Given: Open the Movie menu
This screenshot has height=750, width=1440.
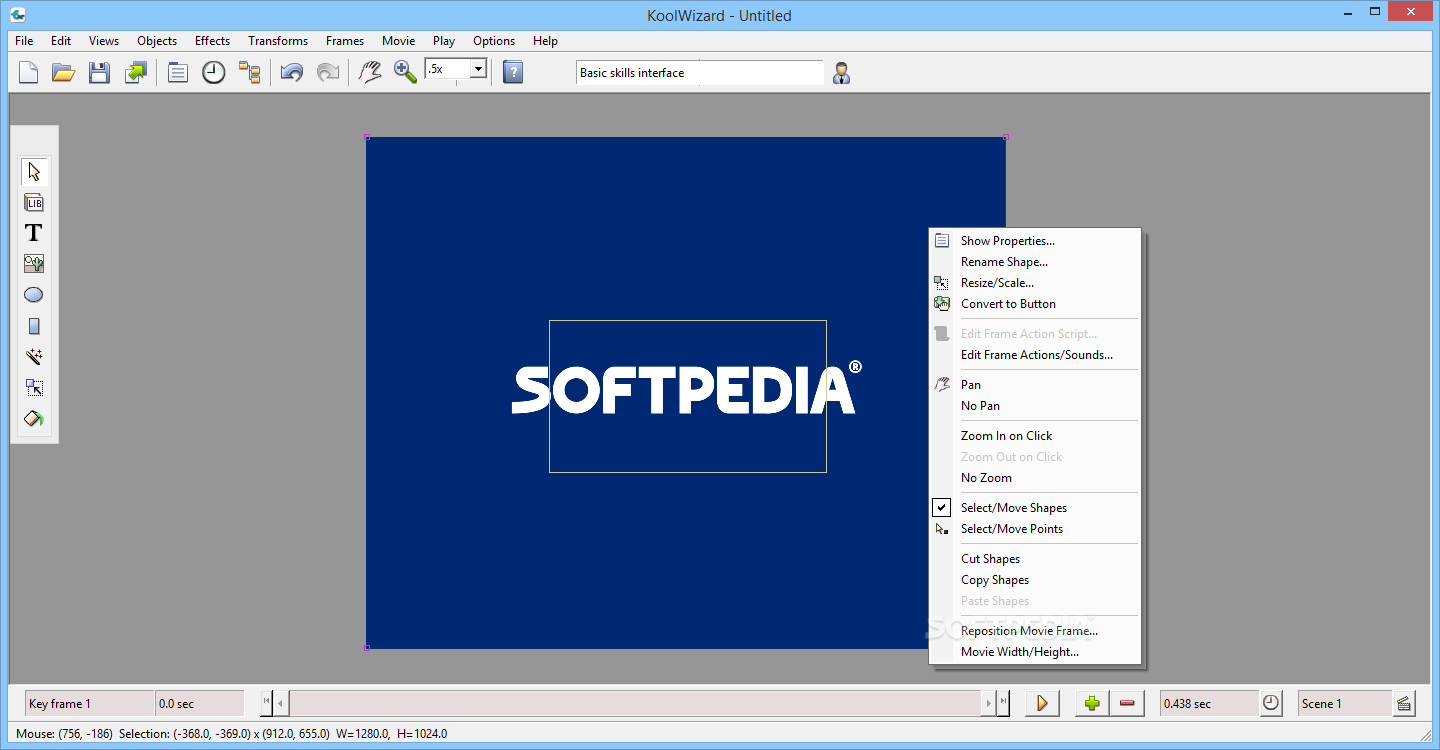Looking at the screenshot, I should point(398,41).
